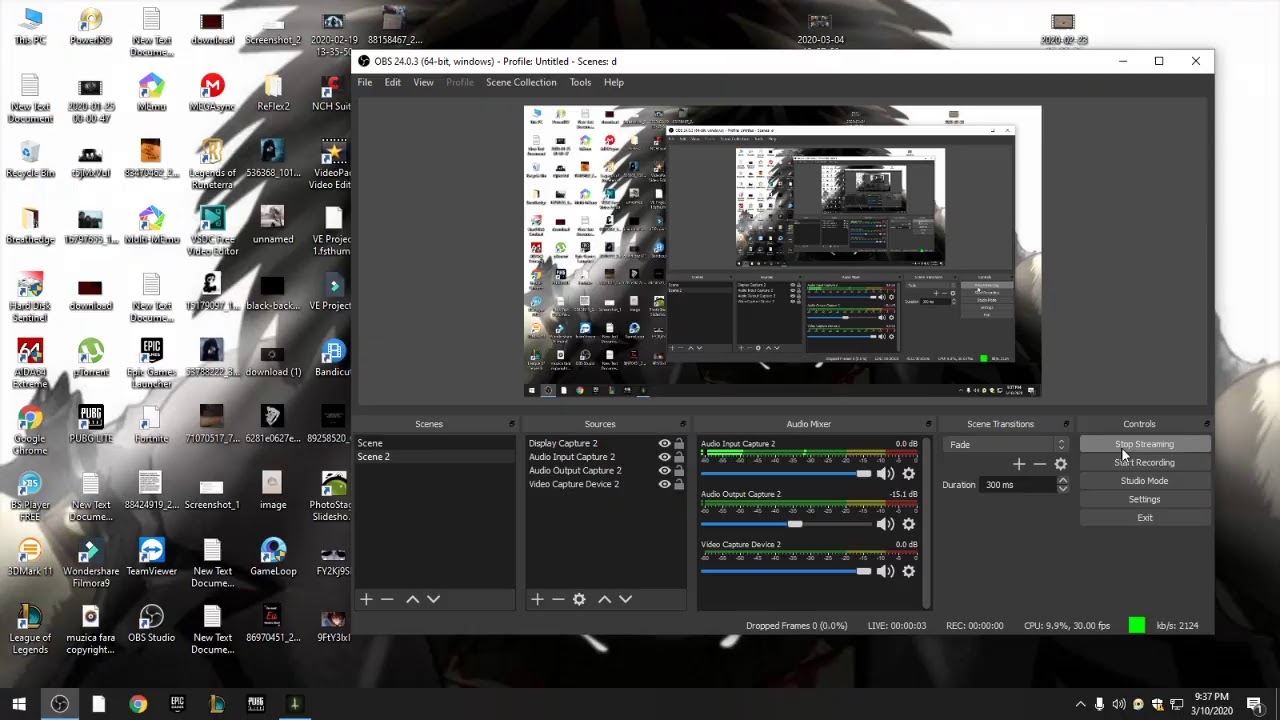The height and width of the screenshot is (720, 1280).
Task: Add scene transition with plus icon
Action: (1018, 464)
